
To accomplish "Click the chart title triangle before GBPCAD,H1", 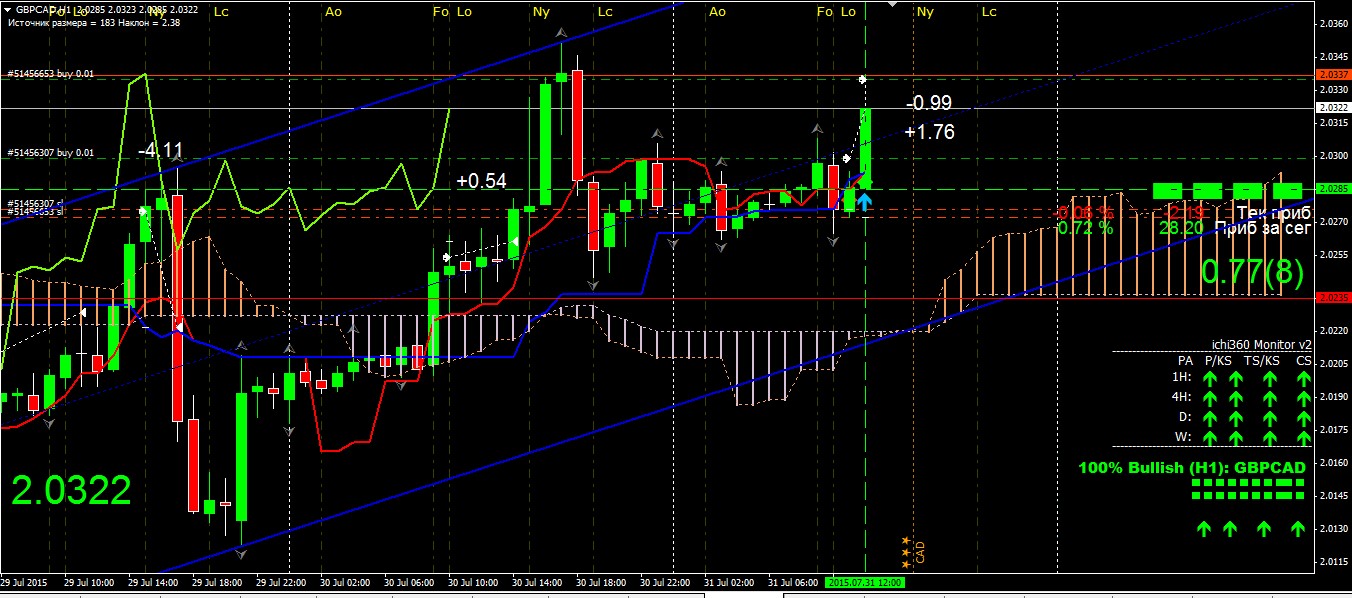I will coord(9,8).
